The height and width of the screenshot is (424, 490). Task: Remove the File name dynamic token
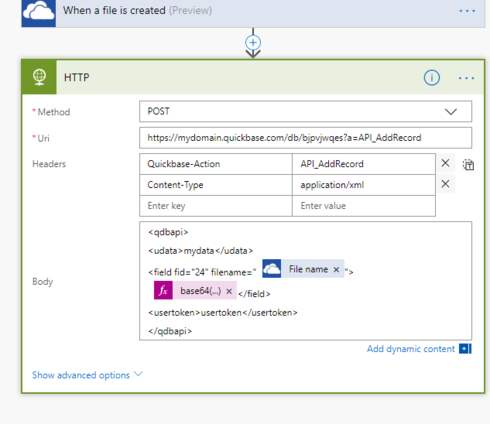coord(336,269)
